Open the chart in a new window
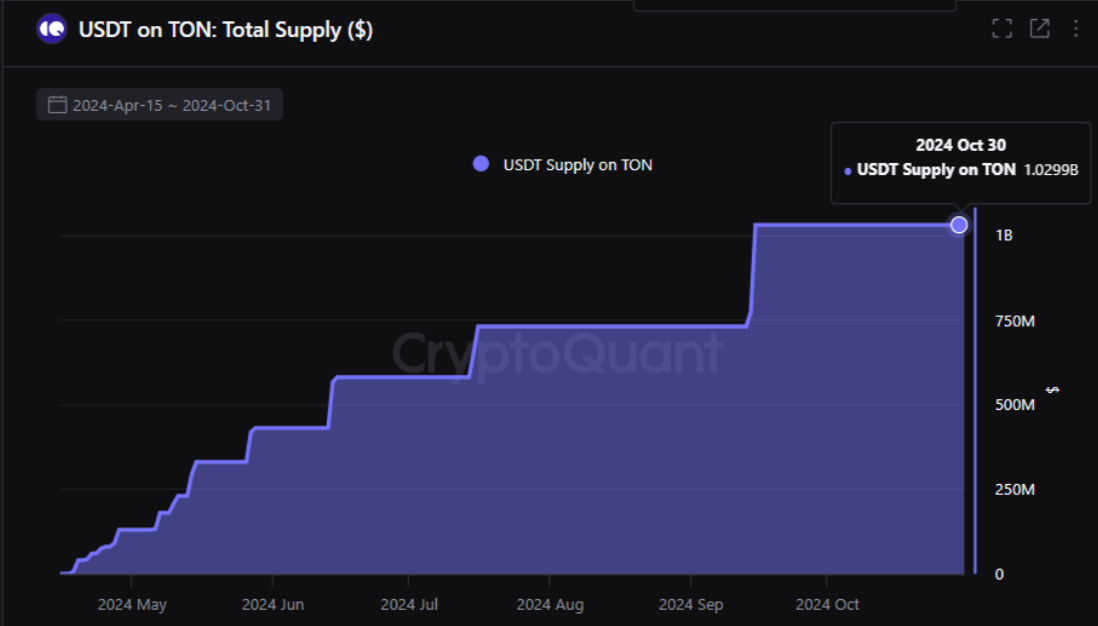The image size is (1098, 626). pyautogui.click(x=1040, y=28)
